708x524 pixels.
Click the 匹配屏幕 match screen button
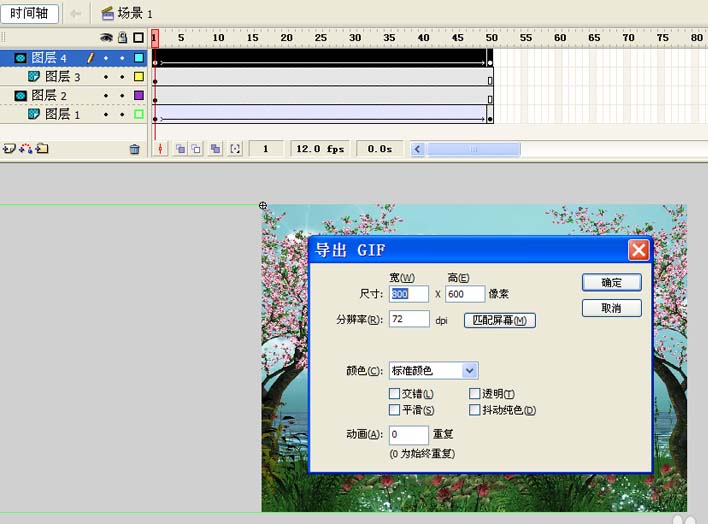point(500,320)
